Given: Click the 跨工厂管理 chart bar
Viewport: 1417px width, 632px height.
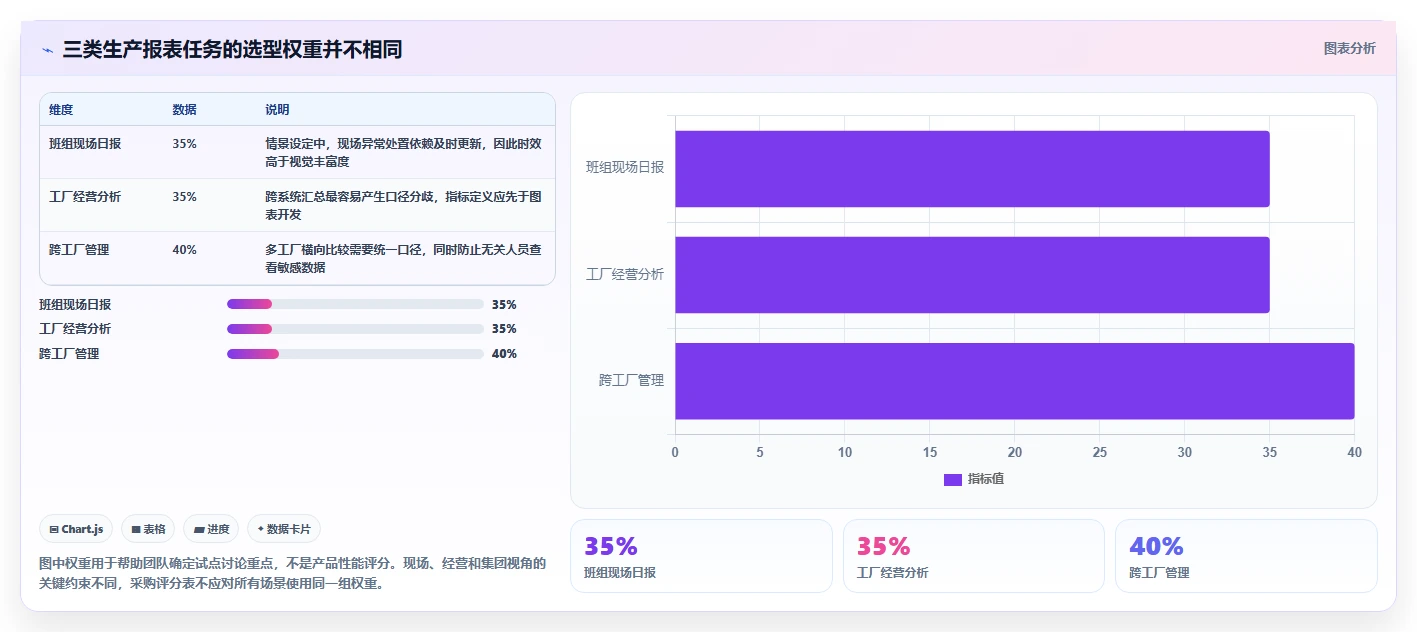Looking at the screenshot, I should [x=1014, y=381].
